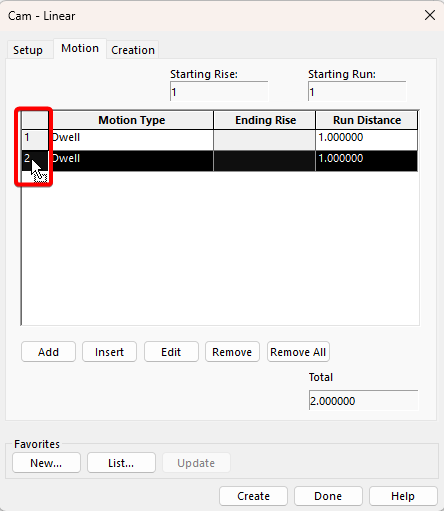
Task: Click the Ending Rise cell in row 2
Action: pyautogui.click(x=265, y=161)
